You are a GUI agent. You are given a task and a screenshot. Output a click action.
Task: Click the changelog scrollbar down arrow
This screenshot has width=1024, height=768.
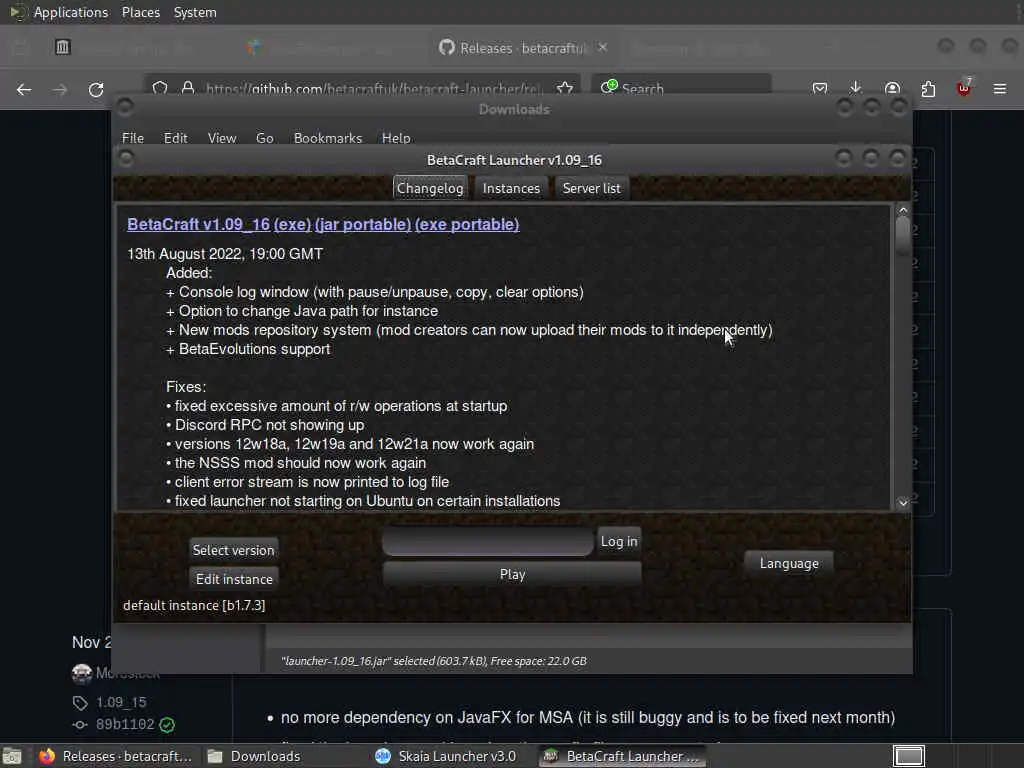point(903,502)
